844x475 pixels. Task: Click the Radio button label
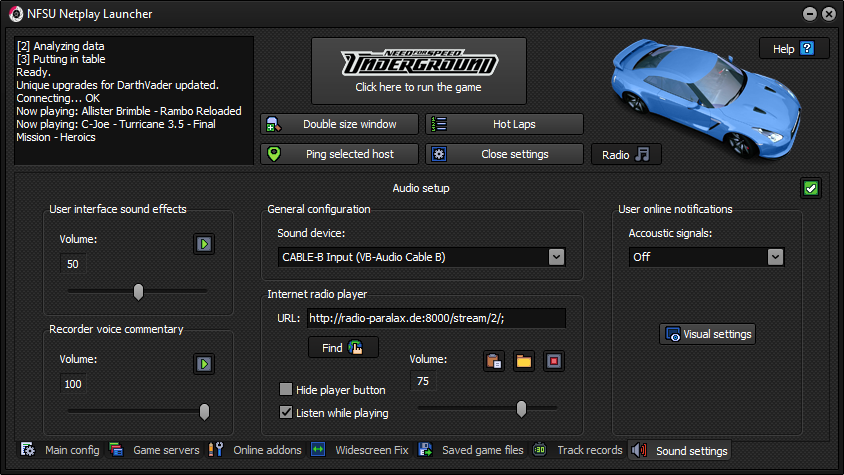coord(615,155)
